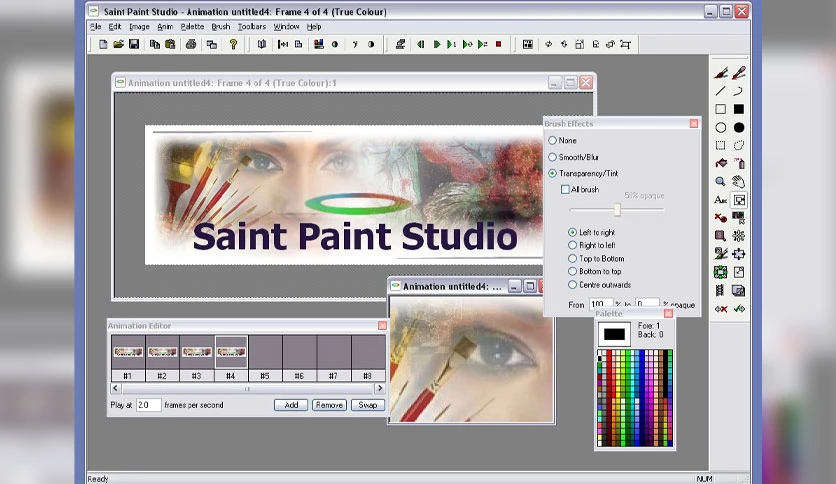This screenshot has width=836, height=484.
Task: Click the Open folder toolbar icon
Action: 118,44
